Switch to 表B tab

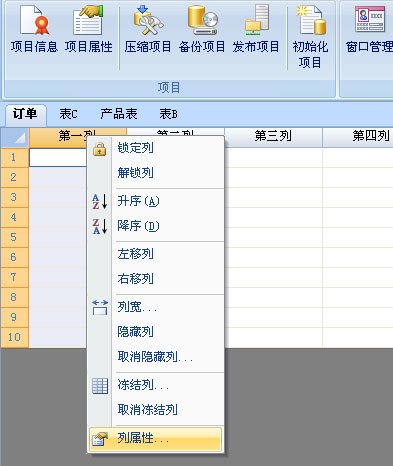[x=169, y=114]
